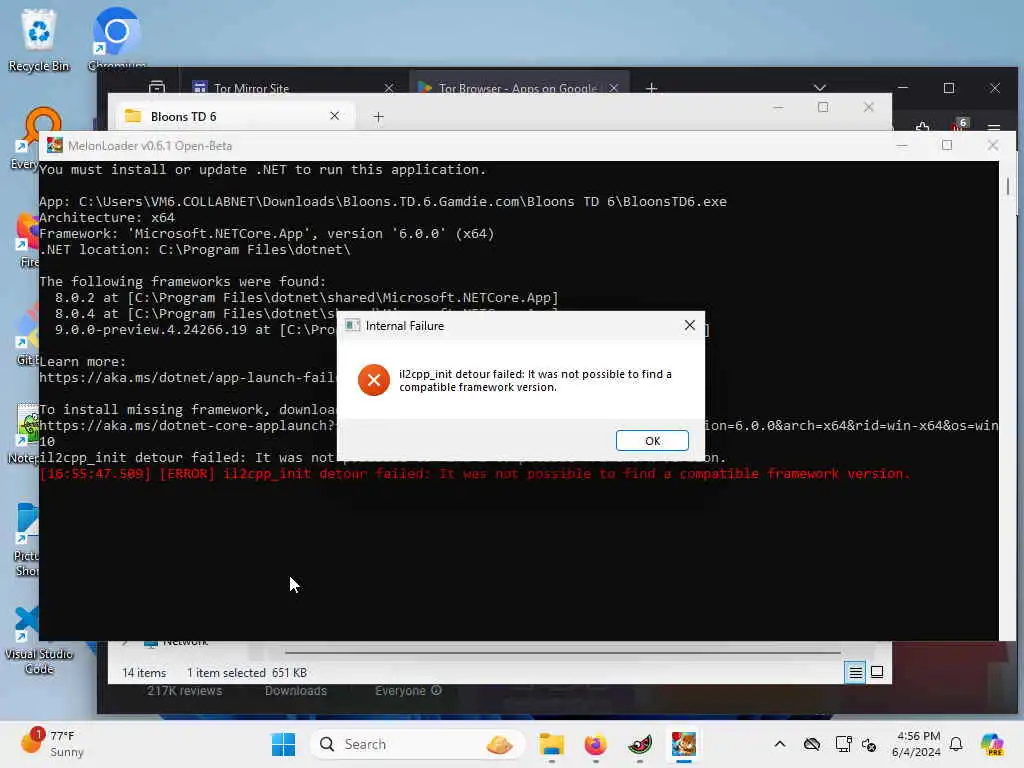Open File Explorer from the taskbar

[x=551, y=744]
